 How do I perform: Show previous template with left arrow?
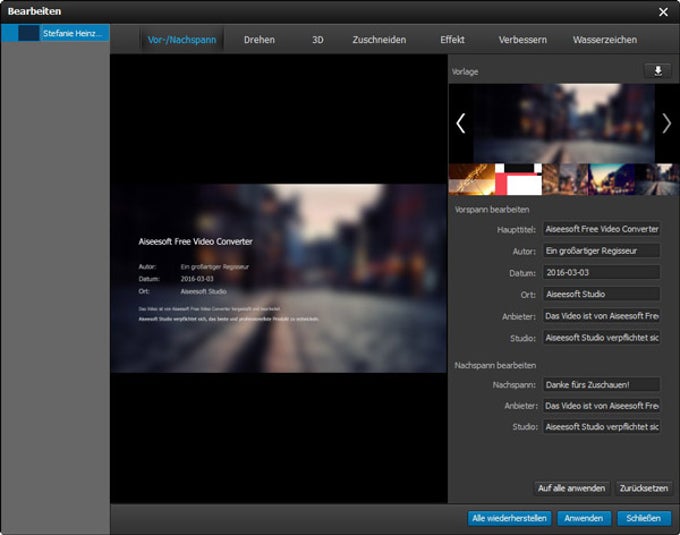click(x=461, y=124)
